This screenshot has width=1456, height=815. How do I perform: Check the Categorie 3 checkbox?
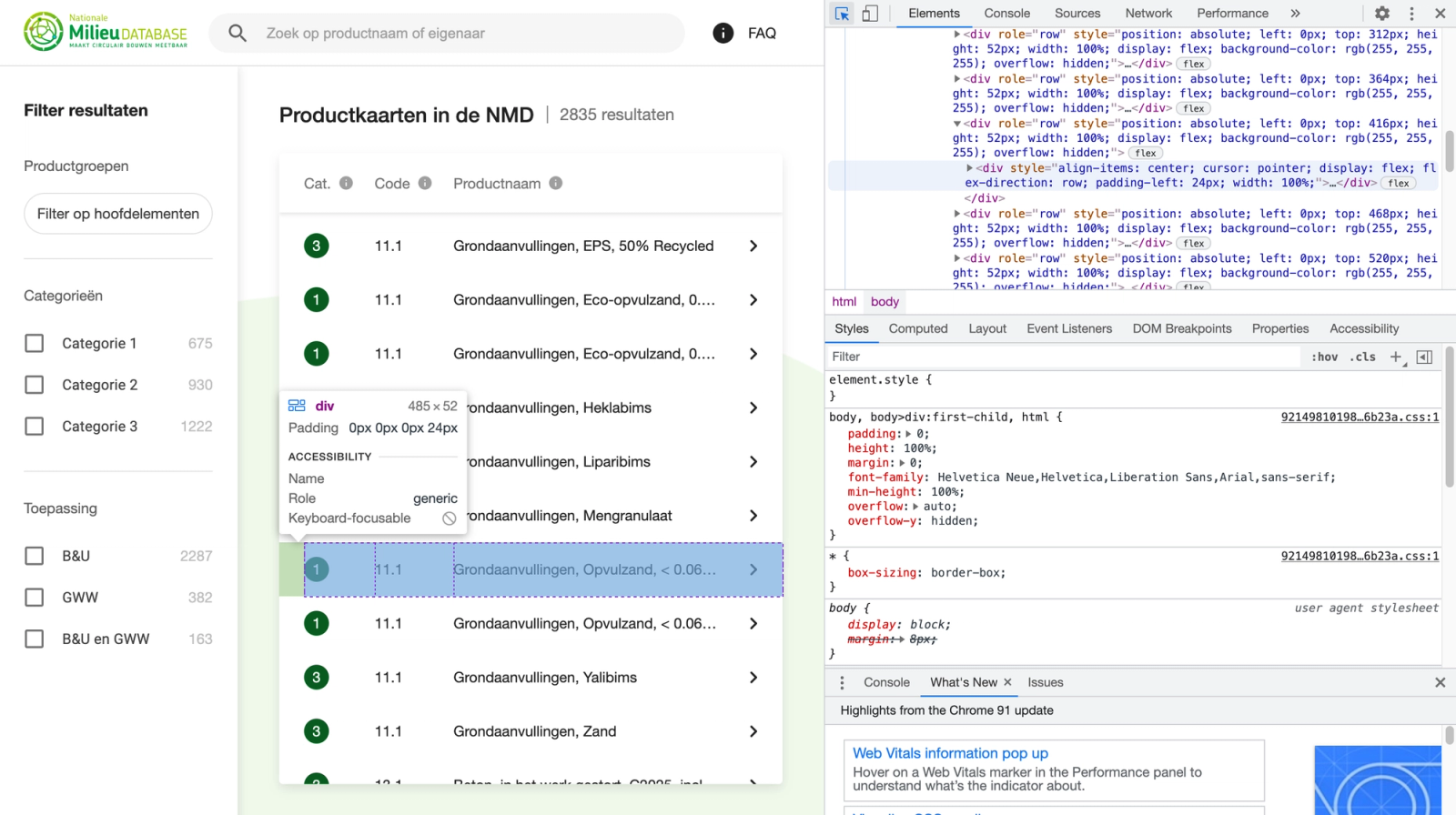(35, 427)
